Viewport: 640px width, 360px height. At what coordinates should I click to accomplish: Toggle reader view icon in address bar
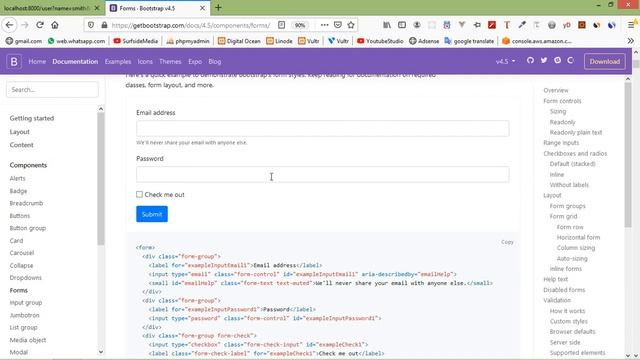coord(281,25)
